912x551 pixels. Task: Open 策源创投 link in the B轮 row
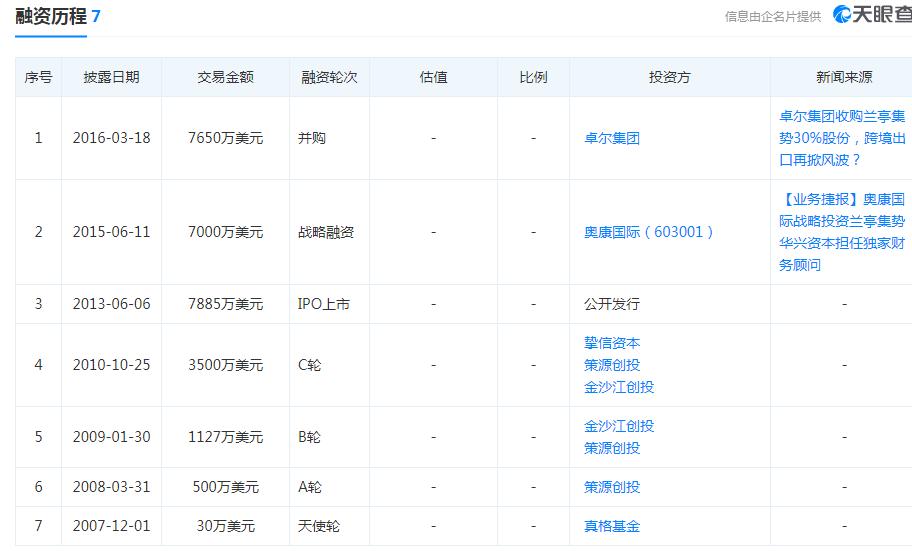(x=611, y=448)
